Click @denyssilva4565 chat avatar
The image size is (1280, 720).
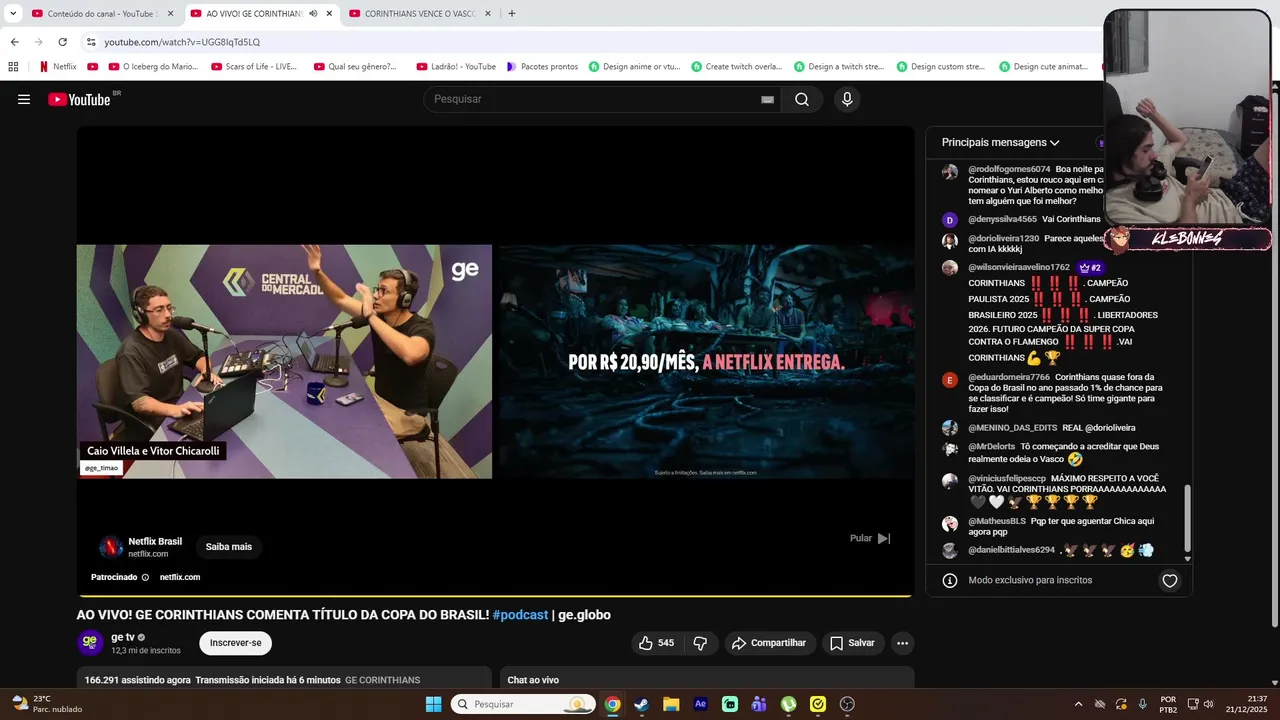(x=950, y=220)
